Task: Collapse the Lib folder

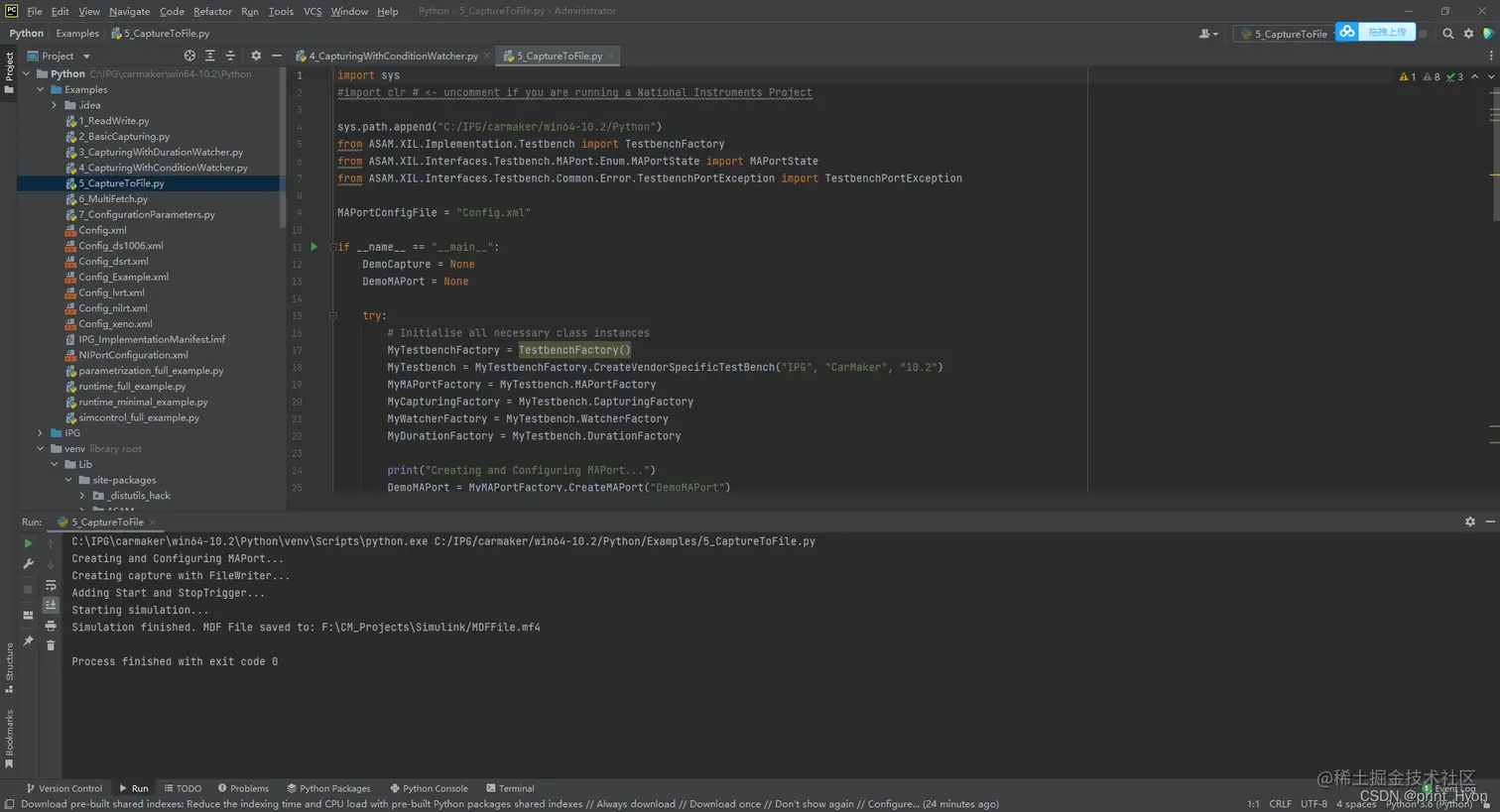Action: [x=55, y=464]
